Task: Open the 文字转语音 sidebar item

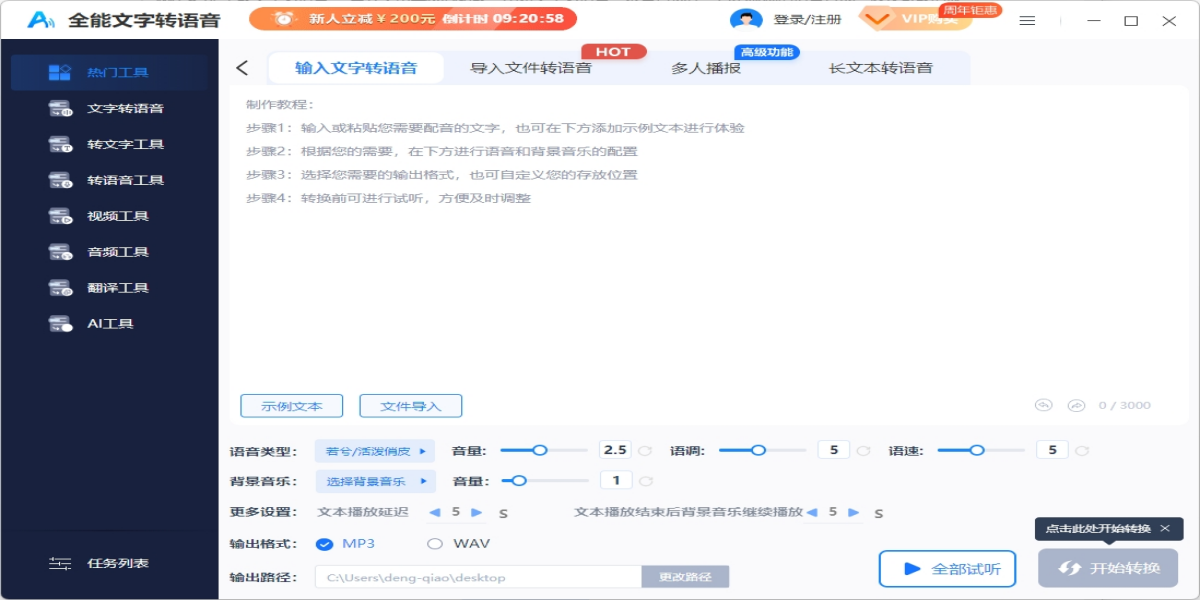Action: pos(109,108)
